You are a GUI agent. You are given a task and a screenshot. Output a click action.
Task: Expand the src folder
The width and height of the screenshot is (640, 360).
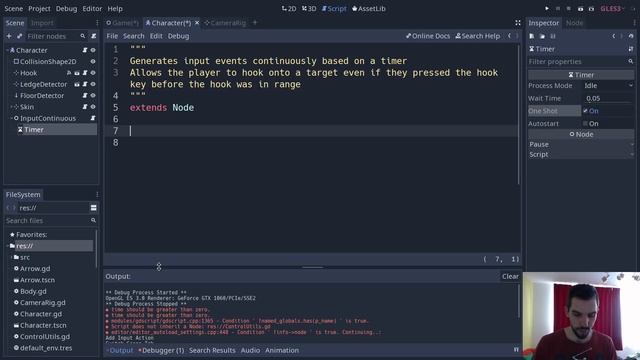(x=11, y=258)
